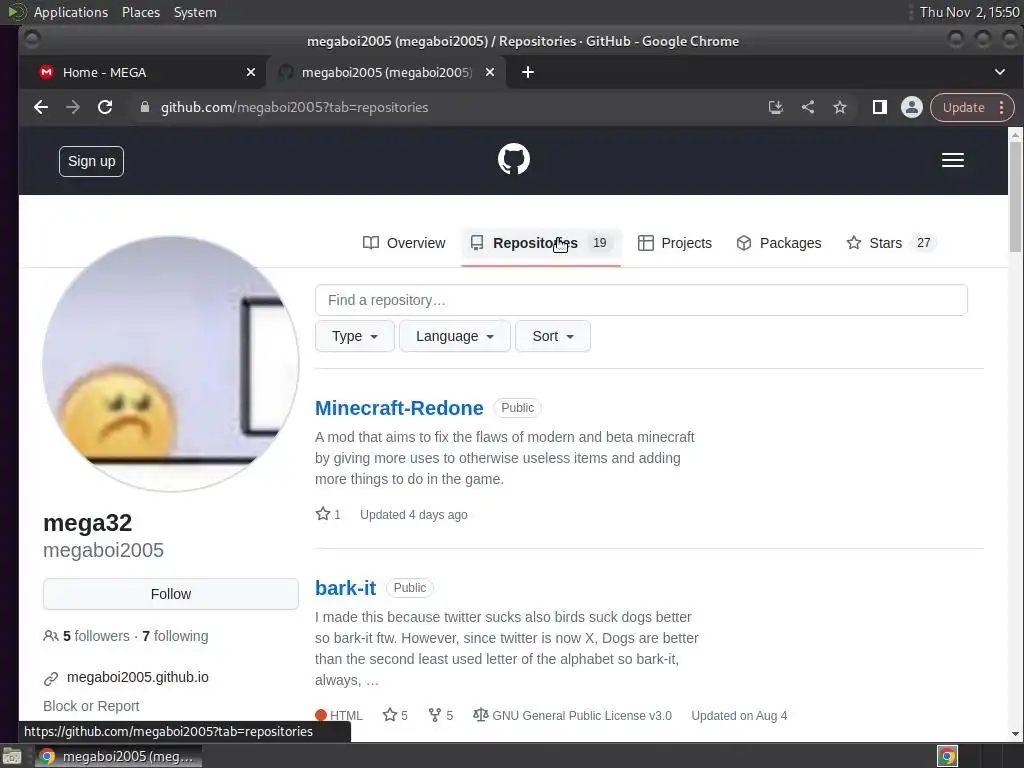
Task: Click the followers people icon
Action: pyautogui.click(x=51, y=636)
